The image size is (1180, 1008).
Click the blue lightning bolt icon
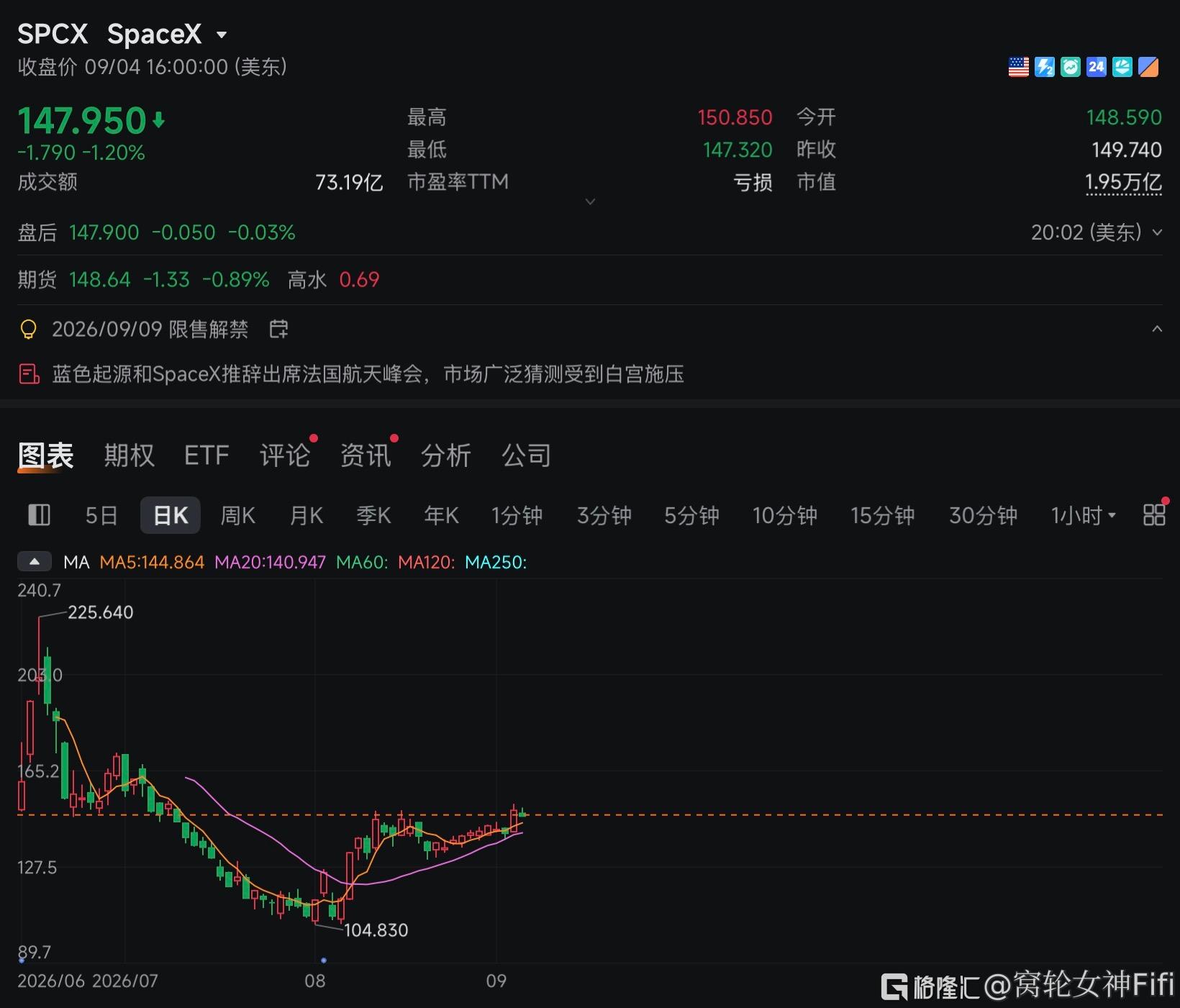[x=1044, y=67]
